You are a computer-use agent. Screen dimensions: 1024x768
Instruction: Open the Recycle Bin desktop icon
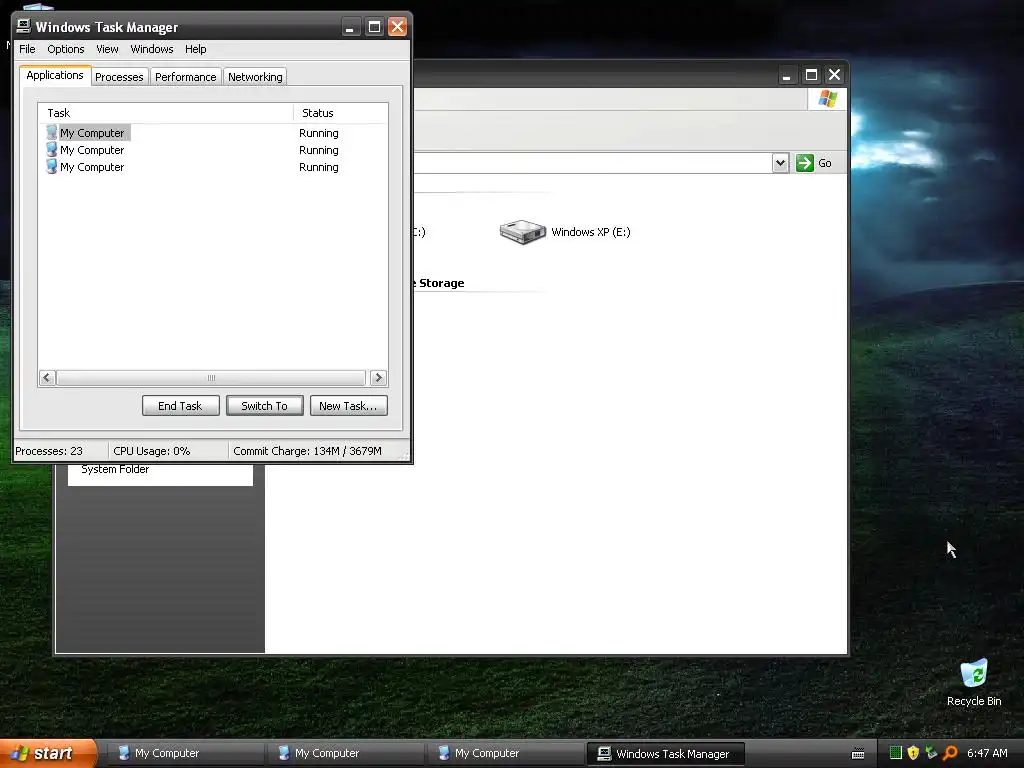(974, 682)
